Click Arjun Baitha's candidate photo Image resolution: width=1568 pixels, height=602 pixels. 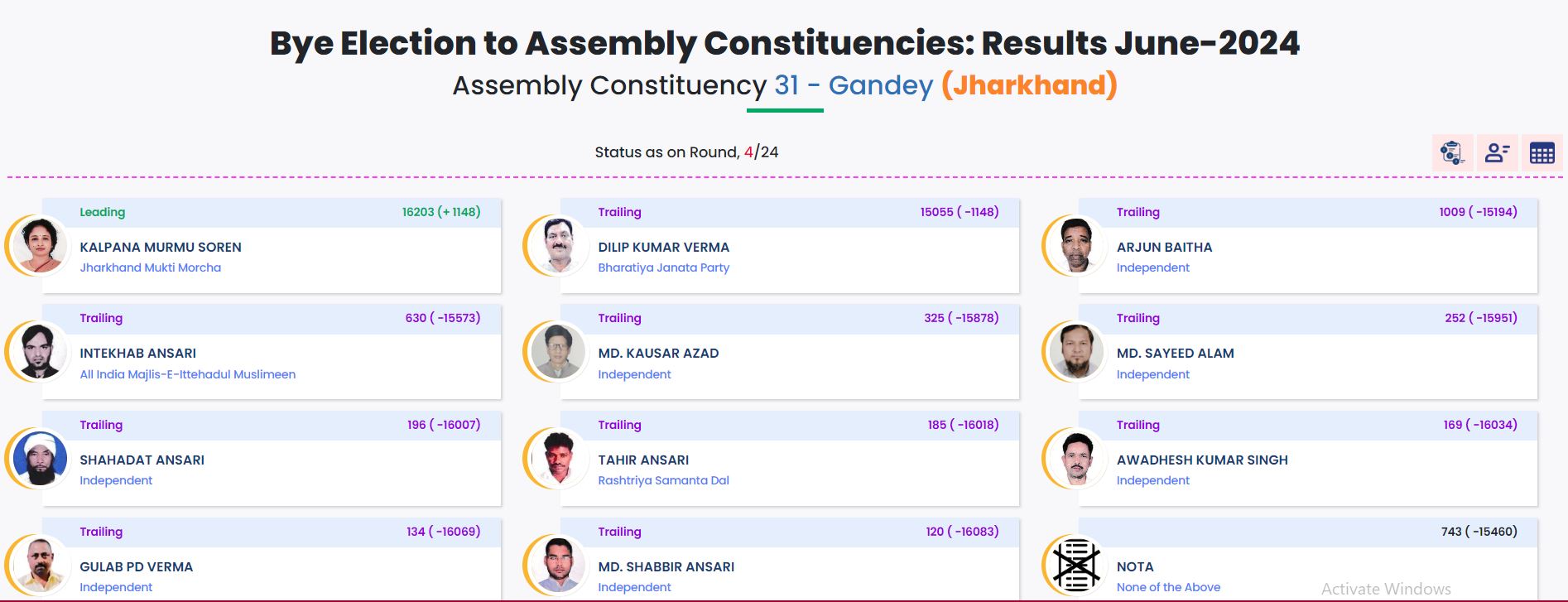click(x=1075, y=246)
